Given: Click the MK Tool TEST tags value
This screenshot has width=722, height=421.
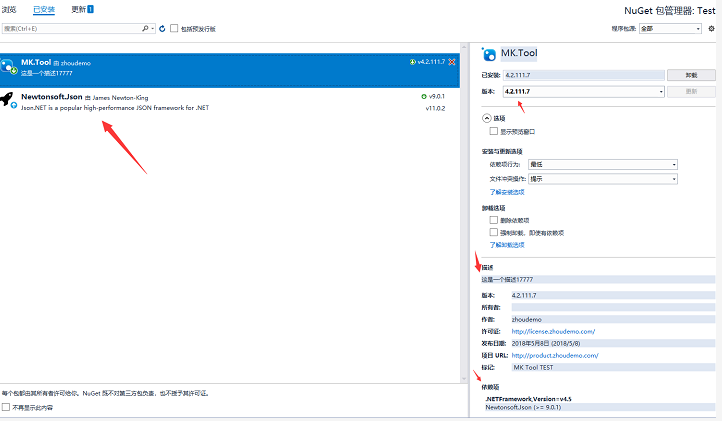Looking at the screenshot, I should tap(533, 367).
